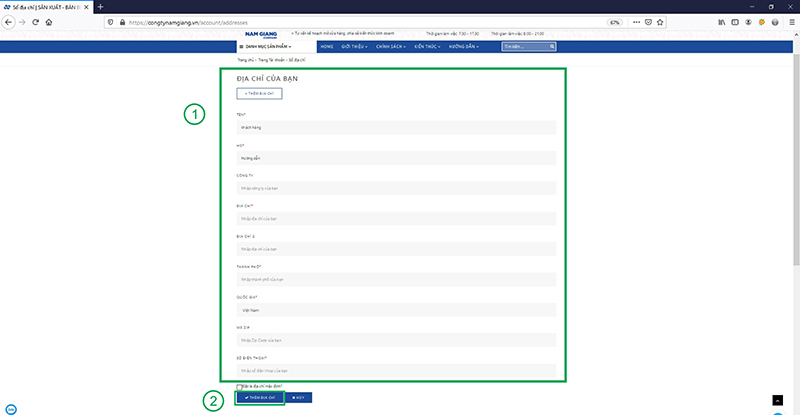
Task: Open the browser home page
Action: 49,22
